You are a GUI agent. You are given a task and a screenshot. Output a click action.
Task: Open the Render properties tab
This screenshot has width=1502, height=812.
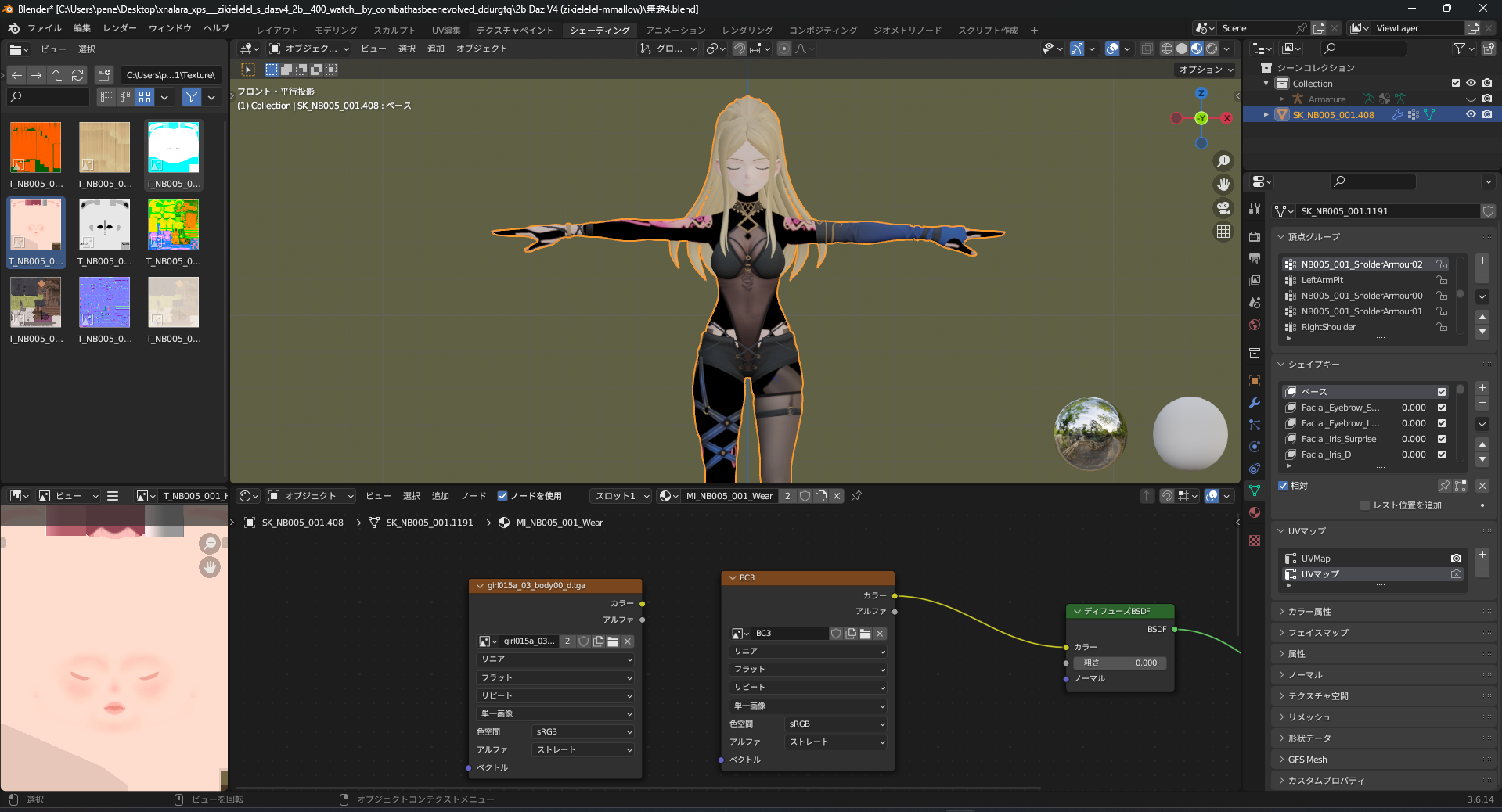point(1255,237)
